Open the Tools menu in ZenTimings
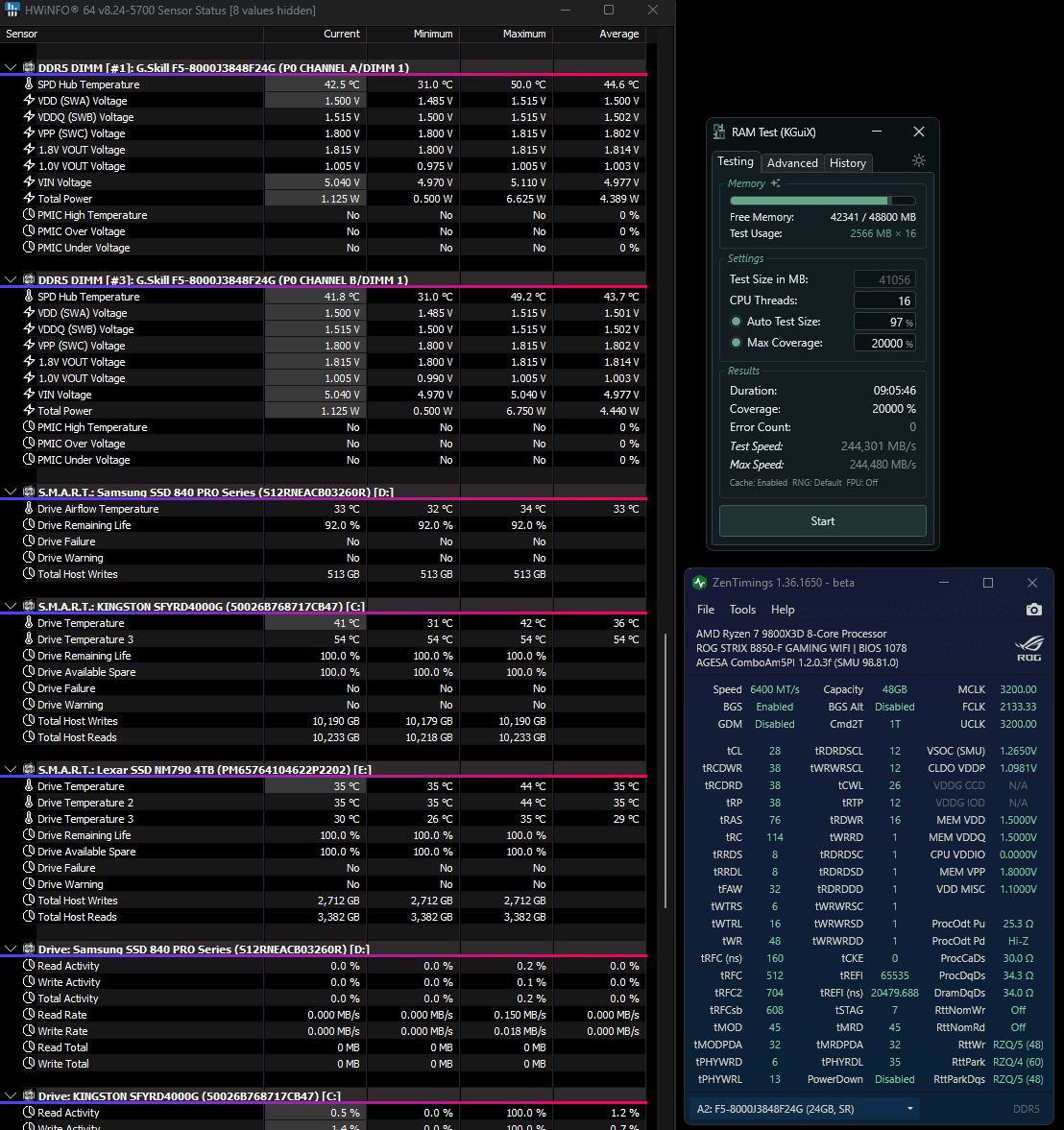1064x1130 pixels. point(742,610)
